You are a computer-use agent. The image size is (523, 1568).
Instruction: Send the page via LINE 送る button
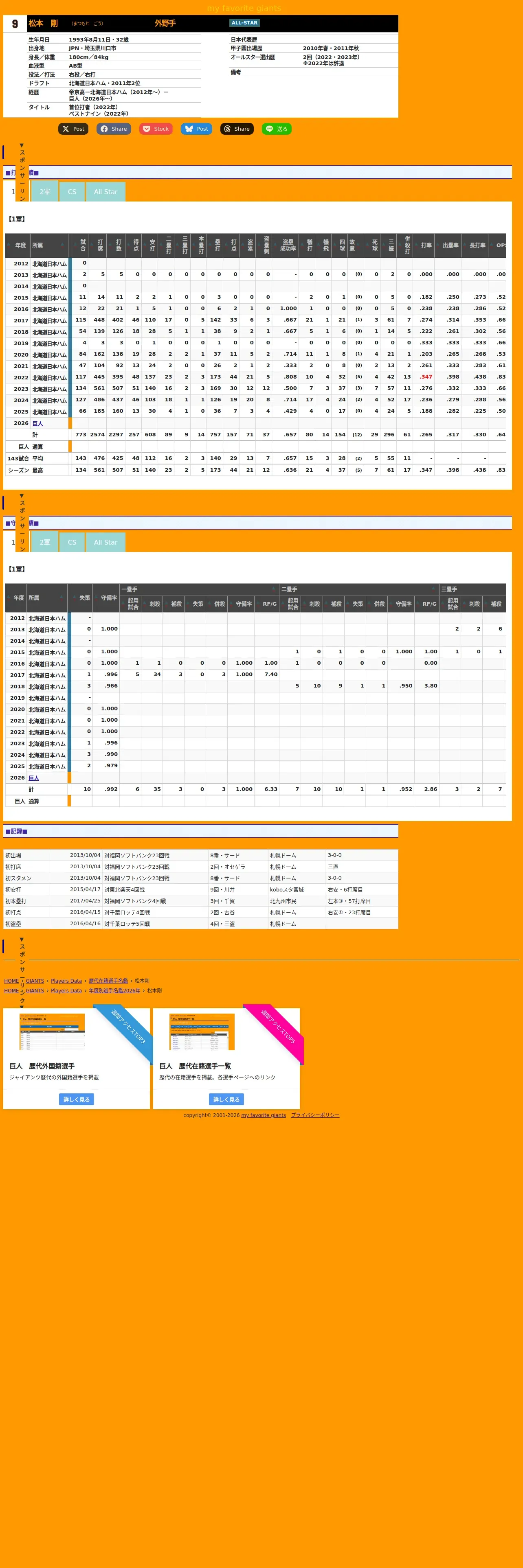tap(277, 129)
